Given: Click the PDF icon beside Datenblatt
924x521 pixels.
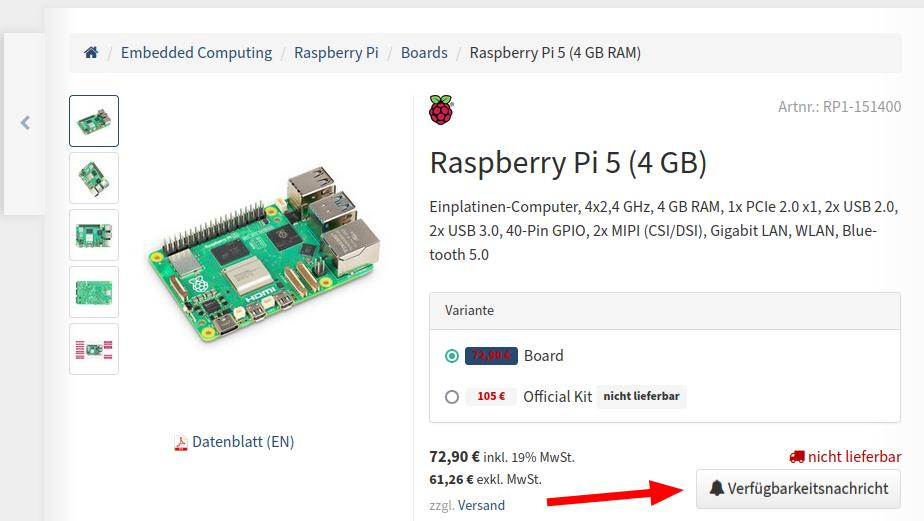Looking at the screenshot, I should click(x=181, y=443).
